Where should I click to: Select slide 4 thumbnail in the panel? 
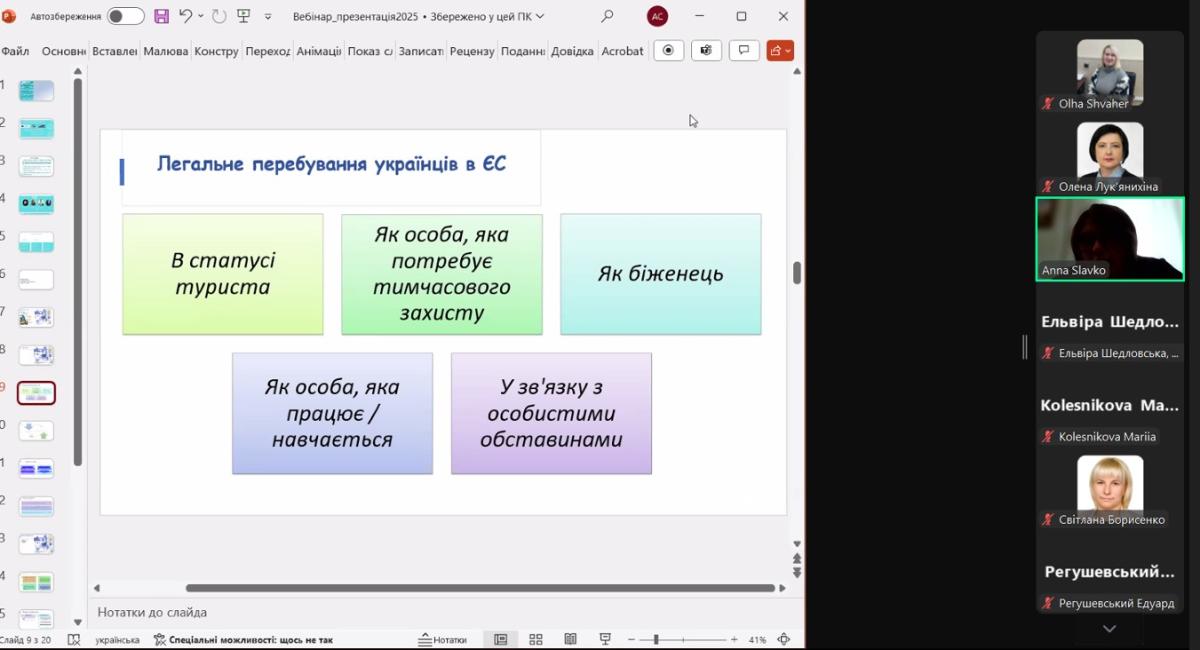click(36, 204)
